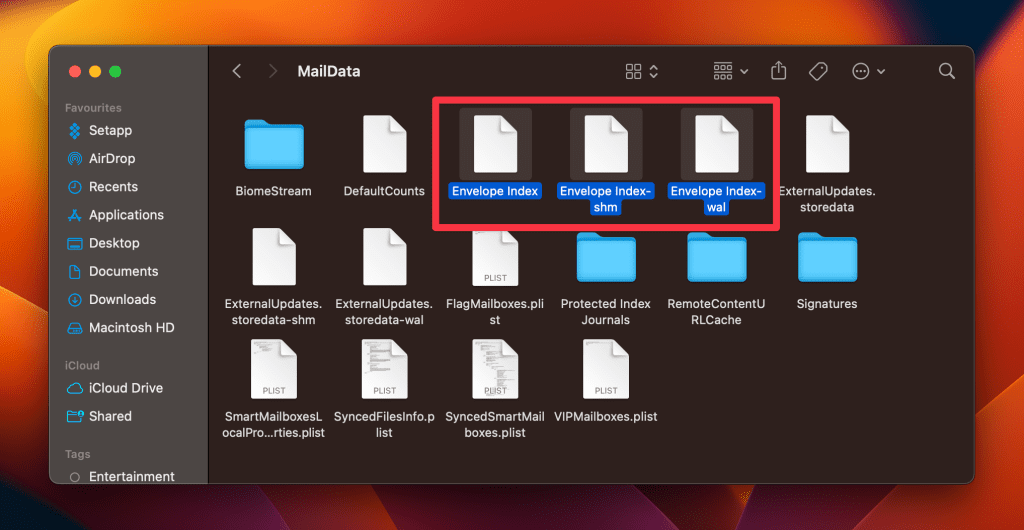
Task: Open the More actions ellipsis menu
Action: (x=869, y=71)
